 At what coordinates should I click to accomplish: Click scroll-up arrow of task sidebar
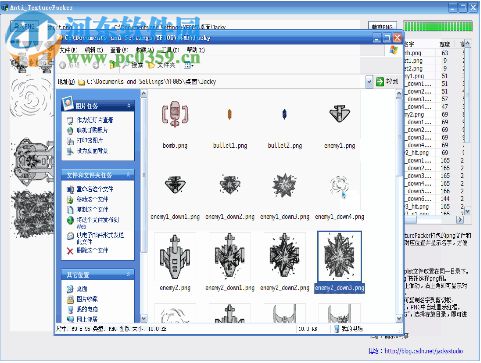coord(144,94)
